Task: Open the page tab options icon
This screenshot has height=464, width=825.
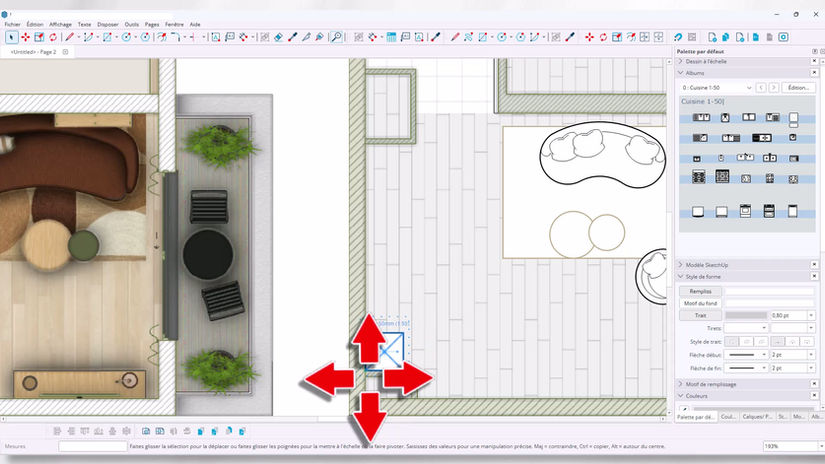Action: [x=65, y=52]
